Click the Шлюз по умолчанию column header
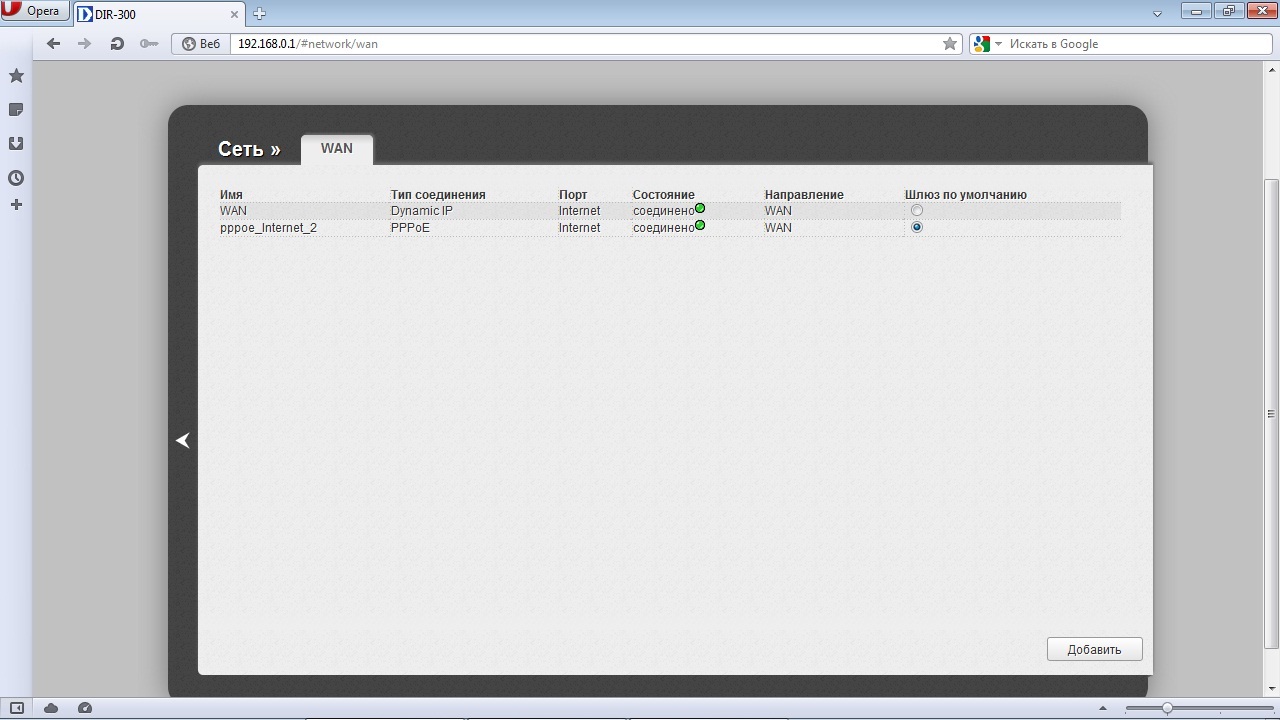The height and width of the screenshot is (720, 1280). (966, 195)
